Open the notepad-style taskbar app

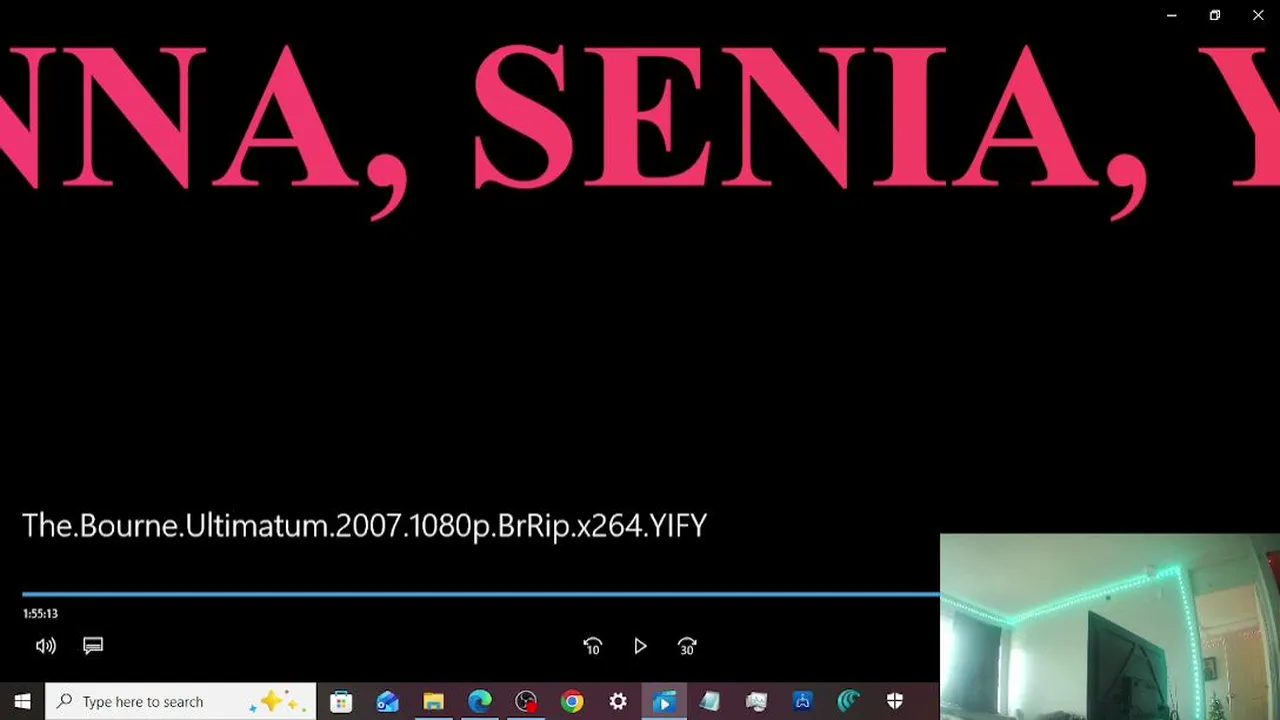click(710, 702)
